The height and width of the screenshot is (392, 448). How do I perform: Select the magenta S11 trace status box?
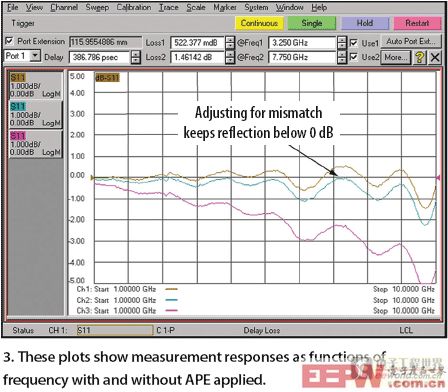(x=35, y=144)
